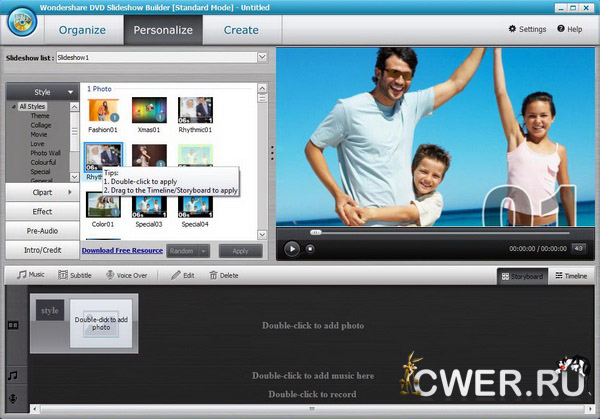Click the Edit pencil tool
The height and width of the screenshot is (419, 600).
click(x=181, y=274)
